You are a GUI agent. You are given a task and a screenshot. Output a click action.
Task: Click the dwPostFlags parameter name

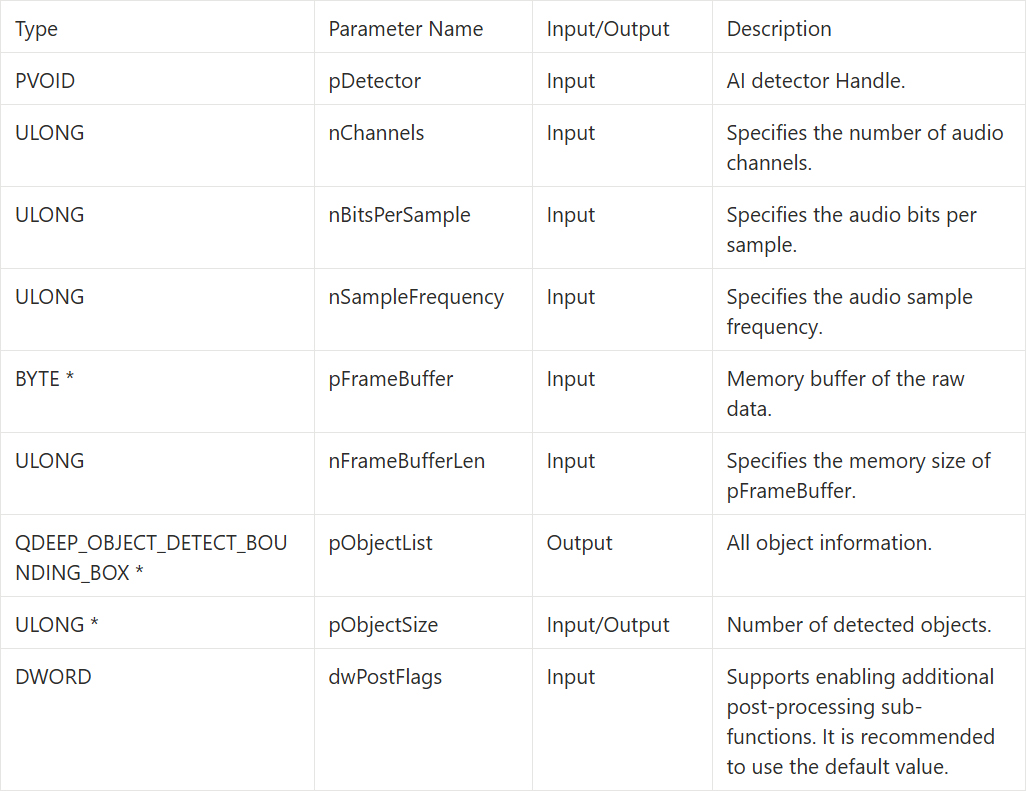point(385,677)
